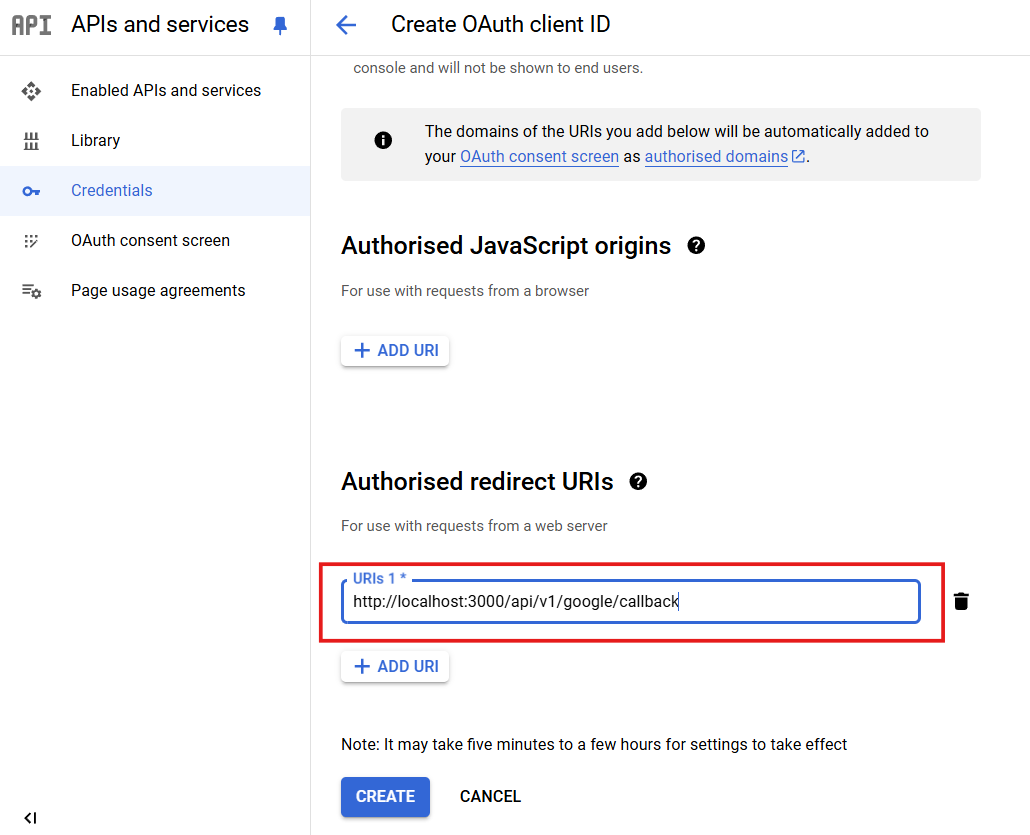This screenshot has width=1030, height=835.
Task: Click the key icon for Credentials
Action: point(31,191)
